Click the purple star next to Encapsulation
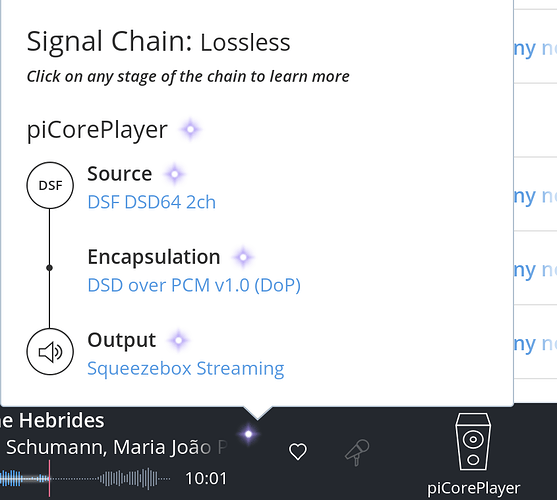 pos(243,257)
